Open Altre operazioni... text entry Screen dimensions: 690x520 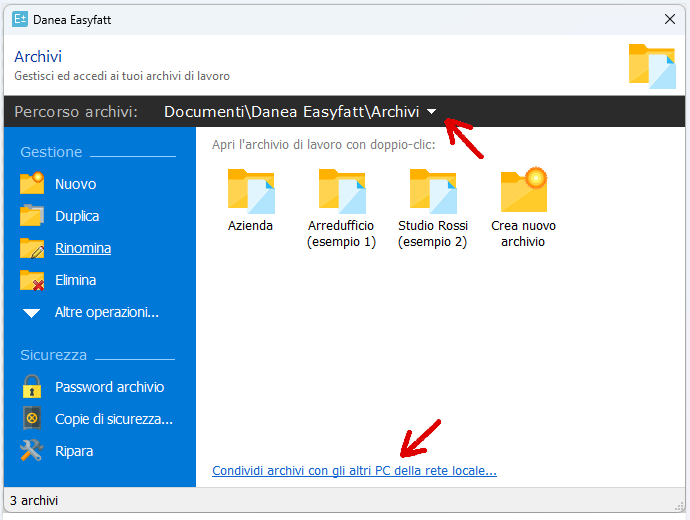click(106, 312)
